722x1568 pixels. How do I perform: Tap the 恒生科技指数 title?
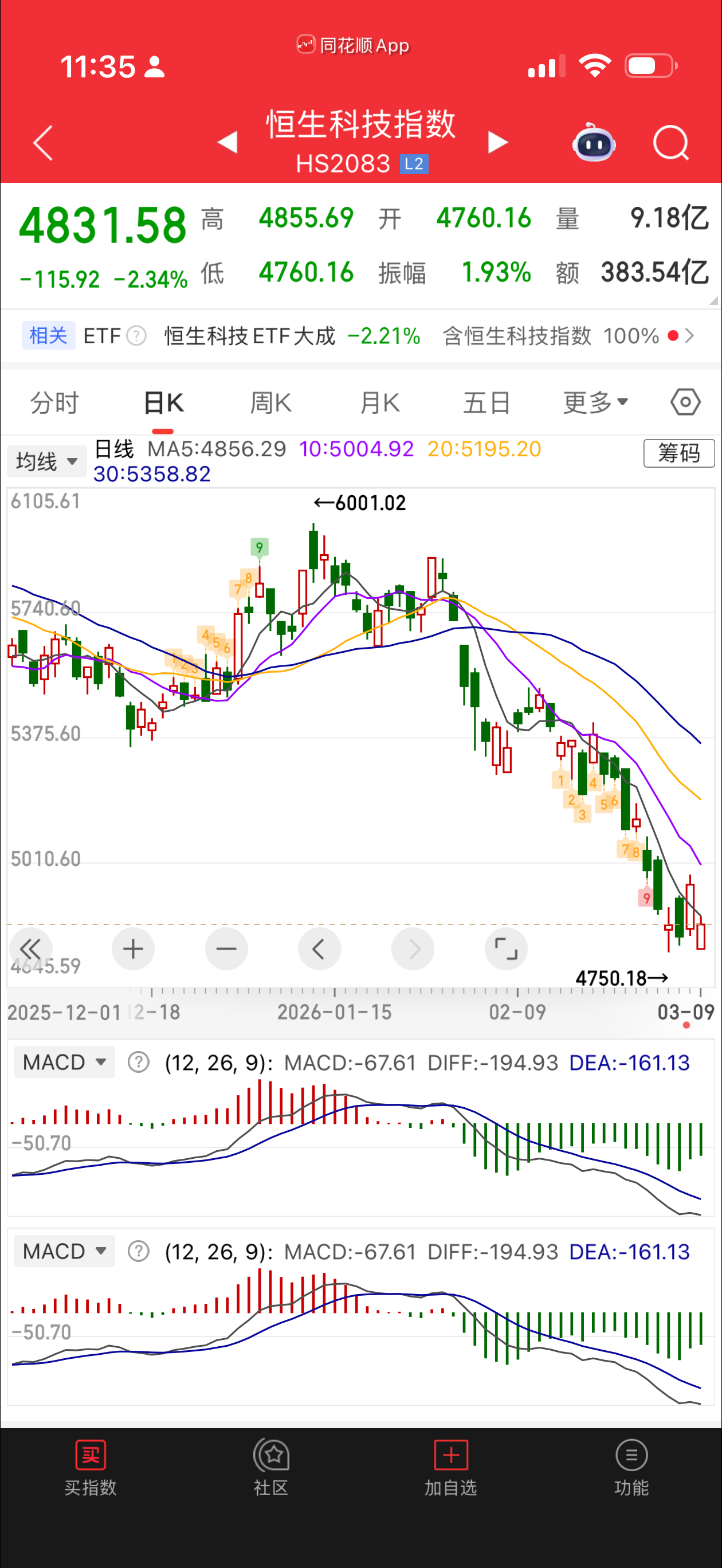pyautogui.click(x=360, y=124)
